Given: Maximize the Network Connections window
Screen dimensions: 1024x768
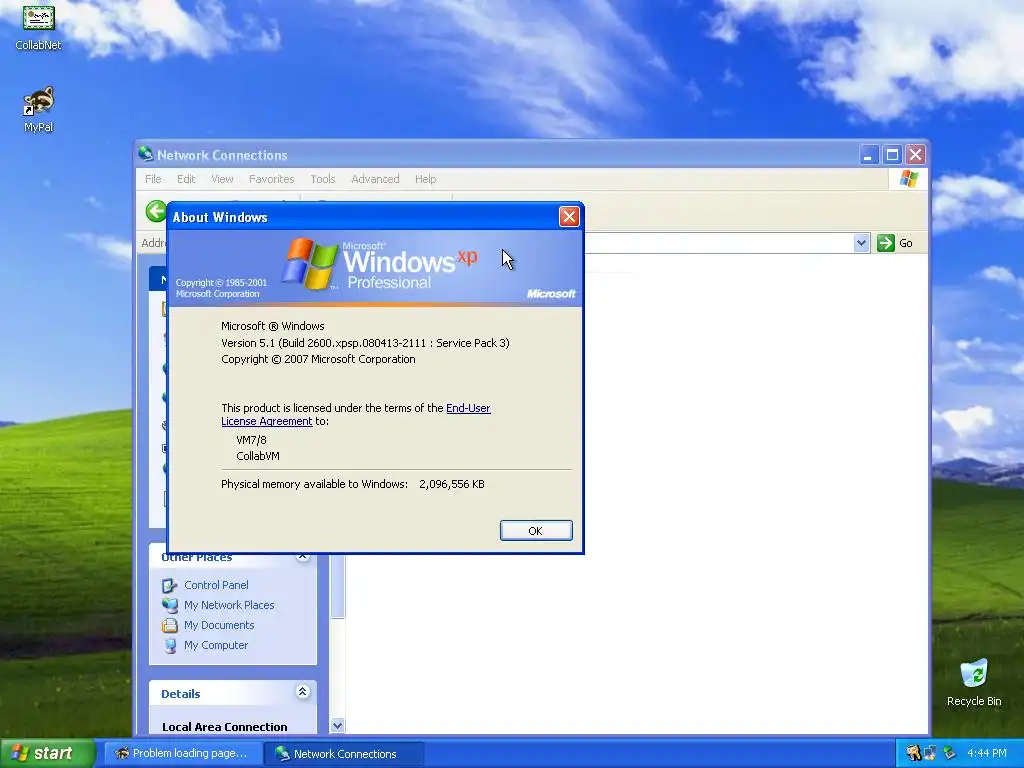Looking at the screenshot, I should [892, 155].
